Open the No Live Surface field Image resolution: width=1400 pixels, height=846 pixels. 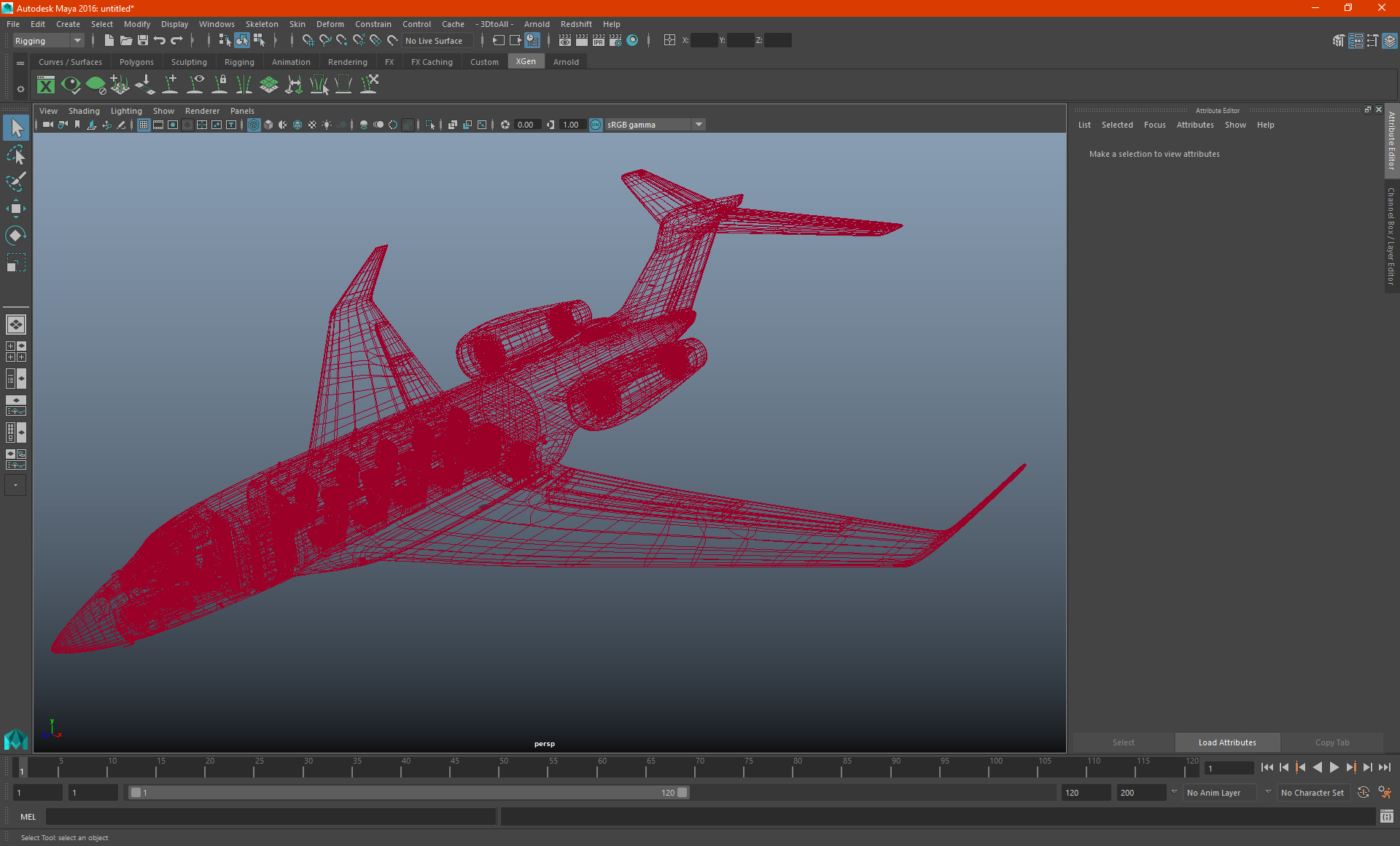click(x=438, y=41)
